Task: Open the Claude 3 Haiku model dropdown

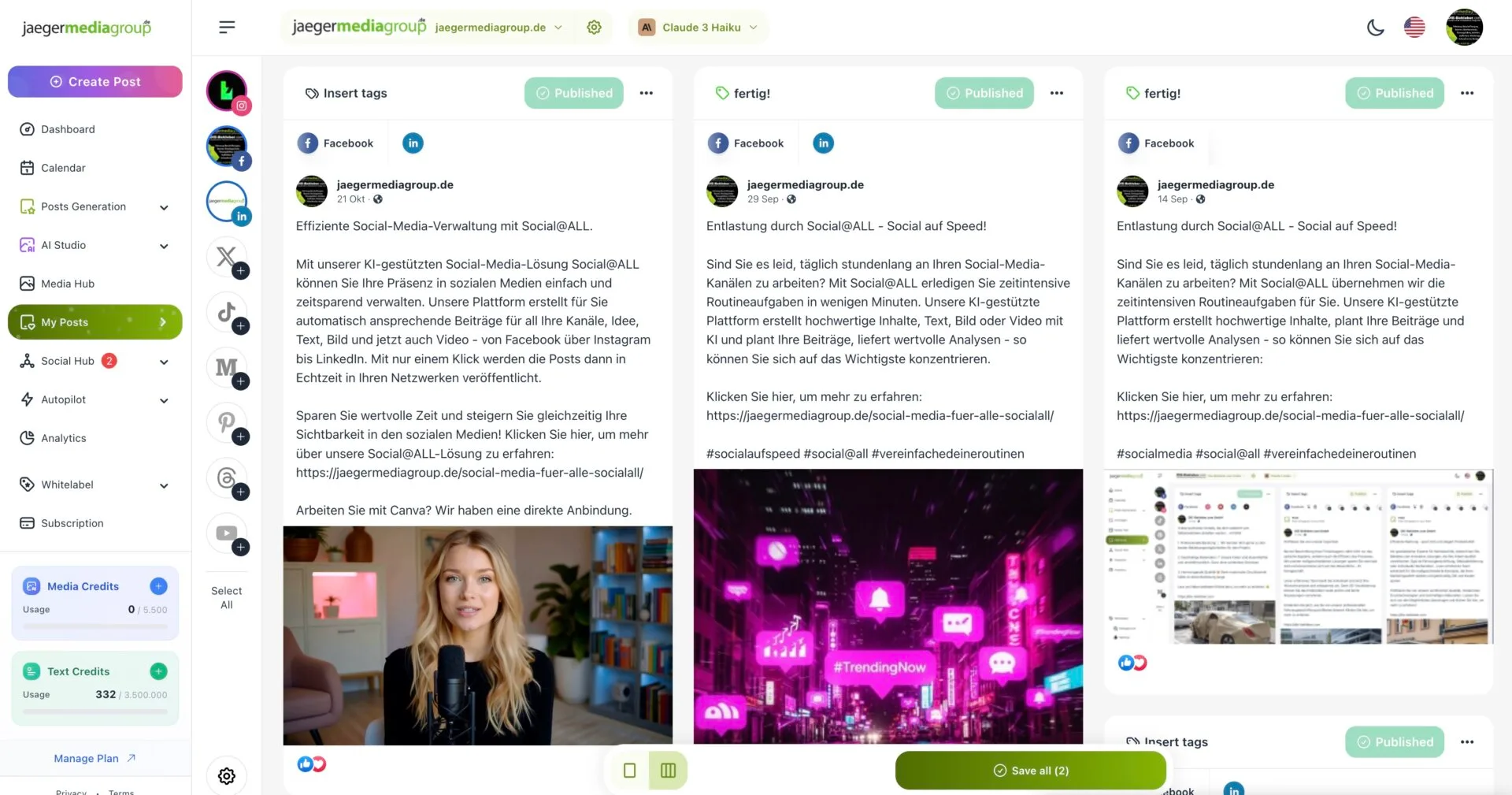Action: click(x=699, y=28)
